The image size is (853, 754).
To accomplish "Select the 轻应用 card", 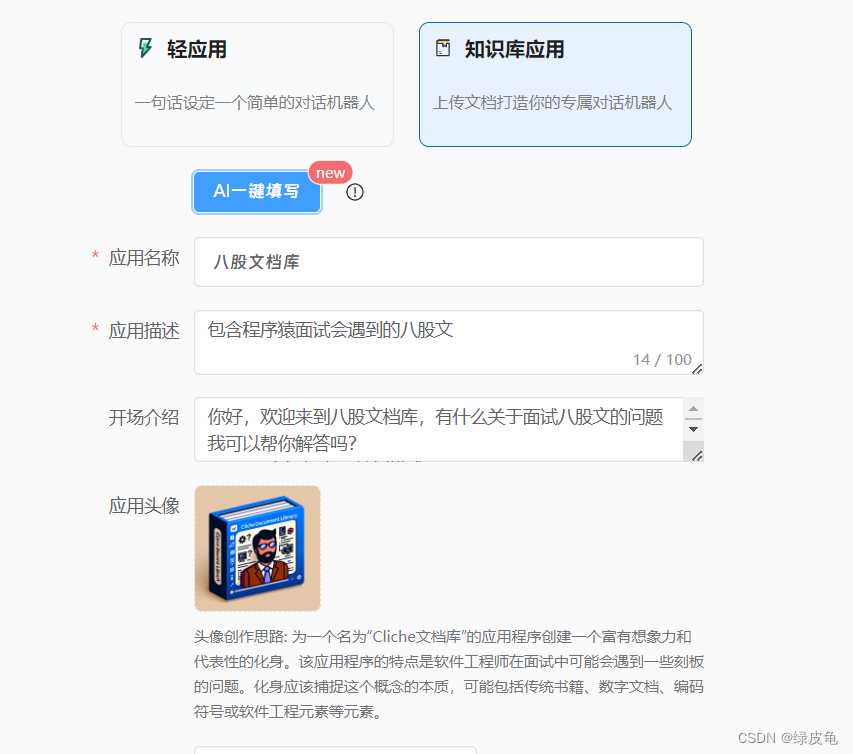I will point(257,84).
